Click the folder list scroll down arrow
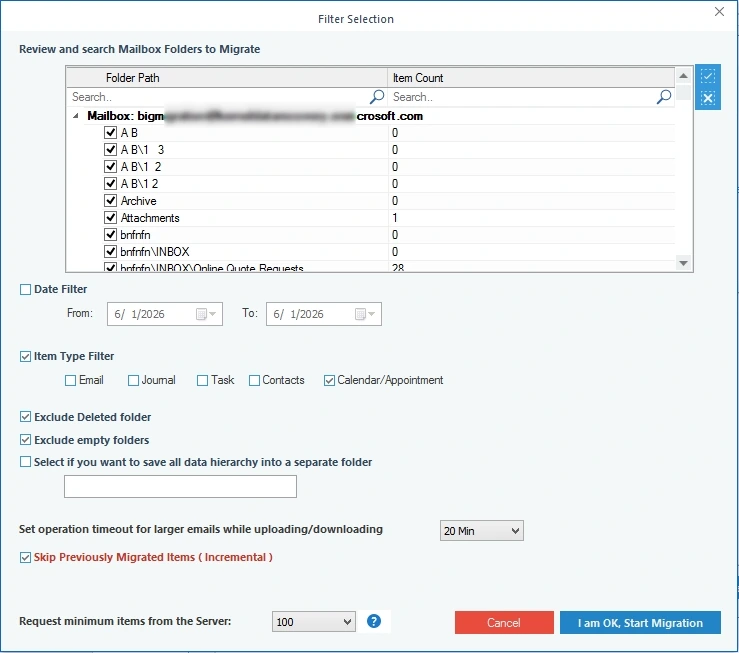Viewport: 739px width, 653px height. coord(683,263)
